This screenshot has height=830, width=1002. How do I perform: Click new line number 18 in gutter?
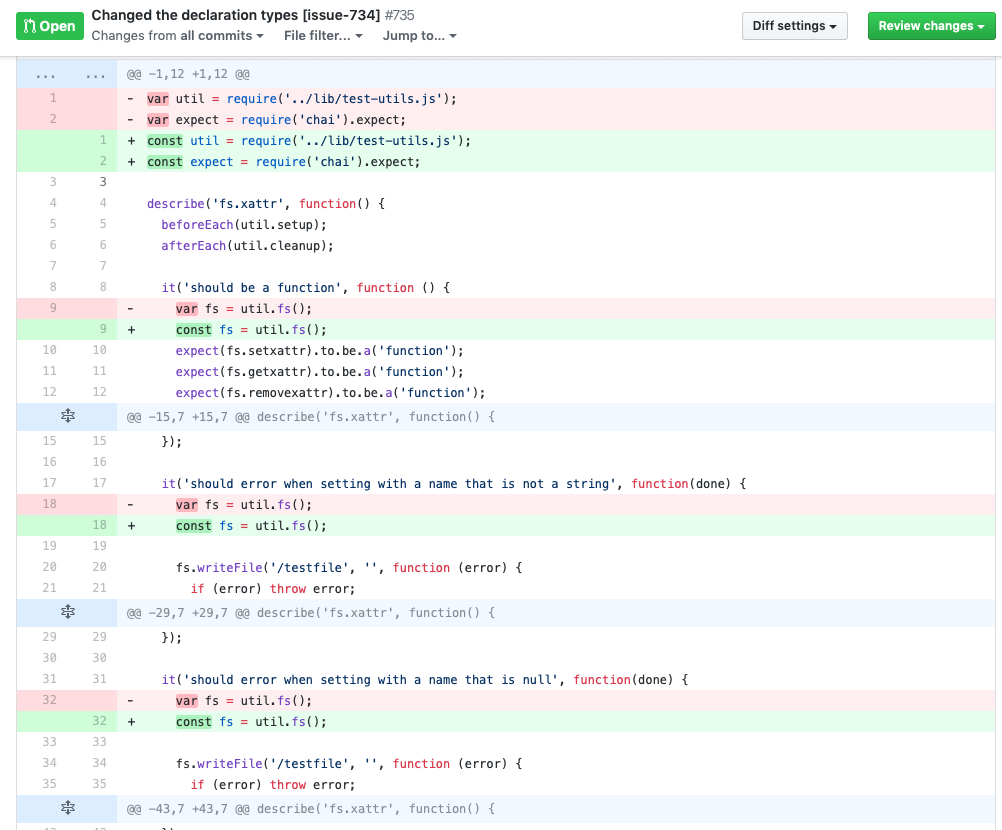(x=99, y=525)
